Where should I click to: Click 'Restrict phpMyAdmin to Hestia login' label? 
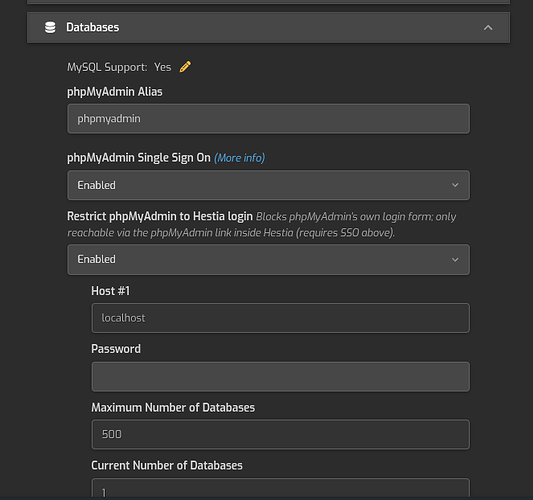[160, 217]
